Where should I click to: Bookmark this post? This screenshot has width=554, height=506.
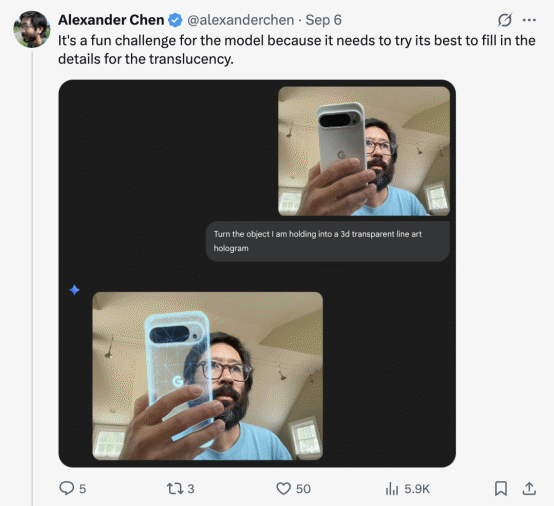tap(501, 489)
